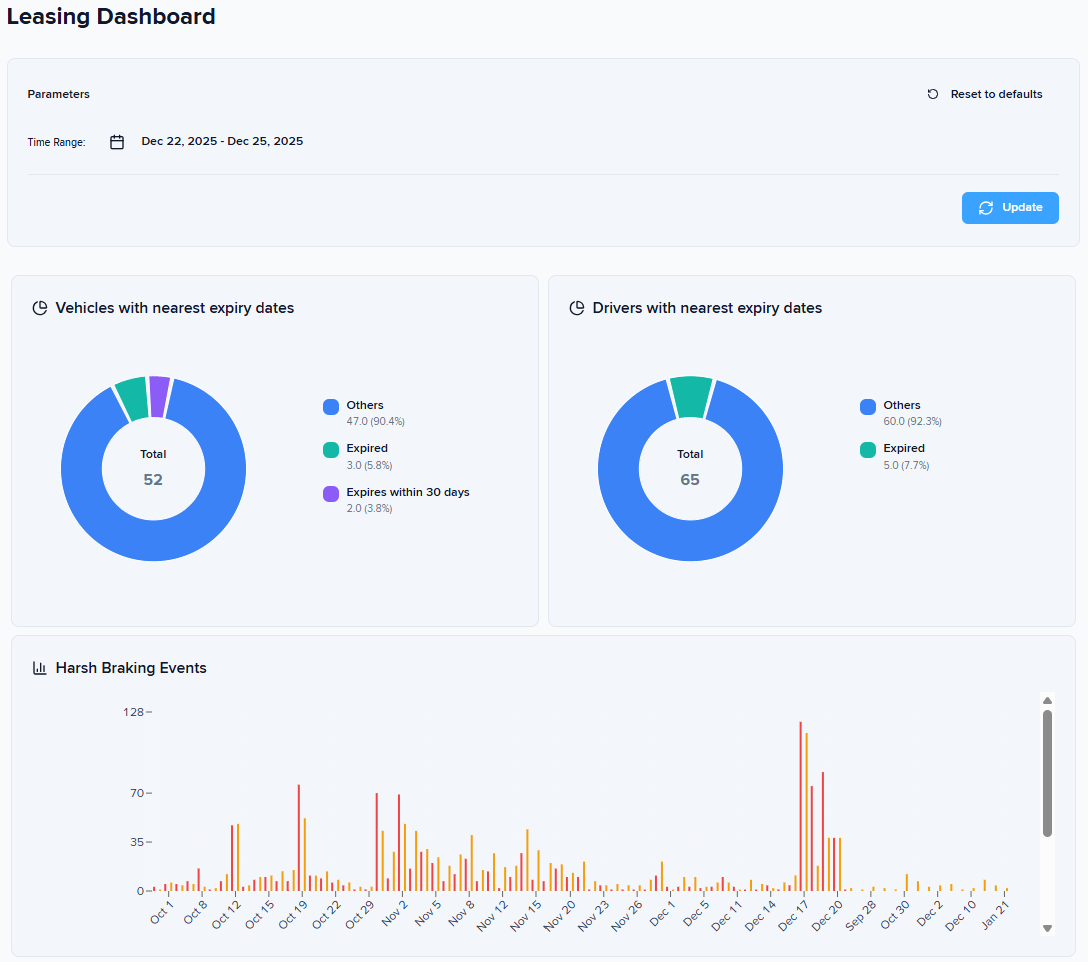Image resolution: width=1088 pixels, height=962 pixels.
Task: Click the pie icon beside Vehicles expiry title
Action: coord(40,308)
